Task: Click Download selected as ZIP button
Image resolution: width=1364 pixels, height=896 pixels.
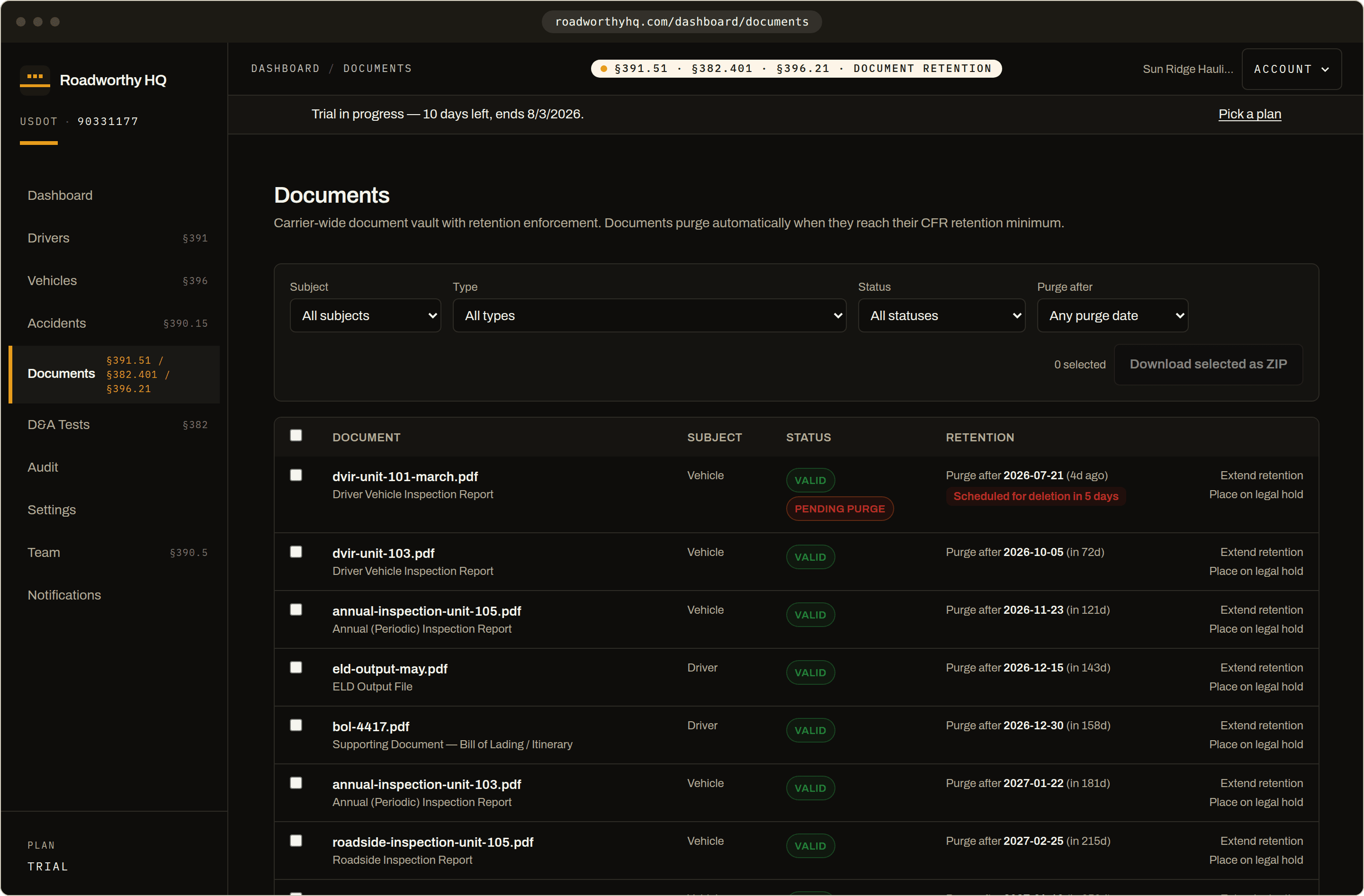Action: tap(1208, 364)
